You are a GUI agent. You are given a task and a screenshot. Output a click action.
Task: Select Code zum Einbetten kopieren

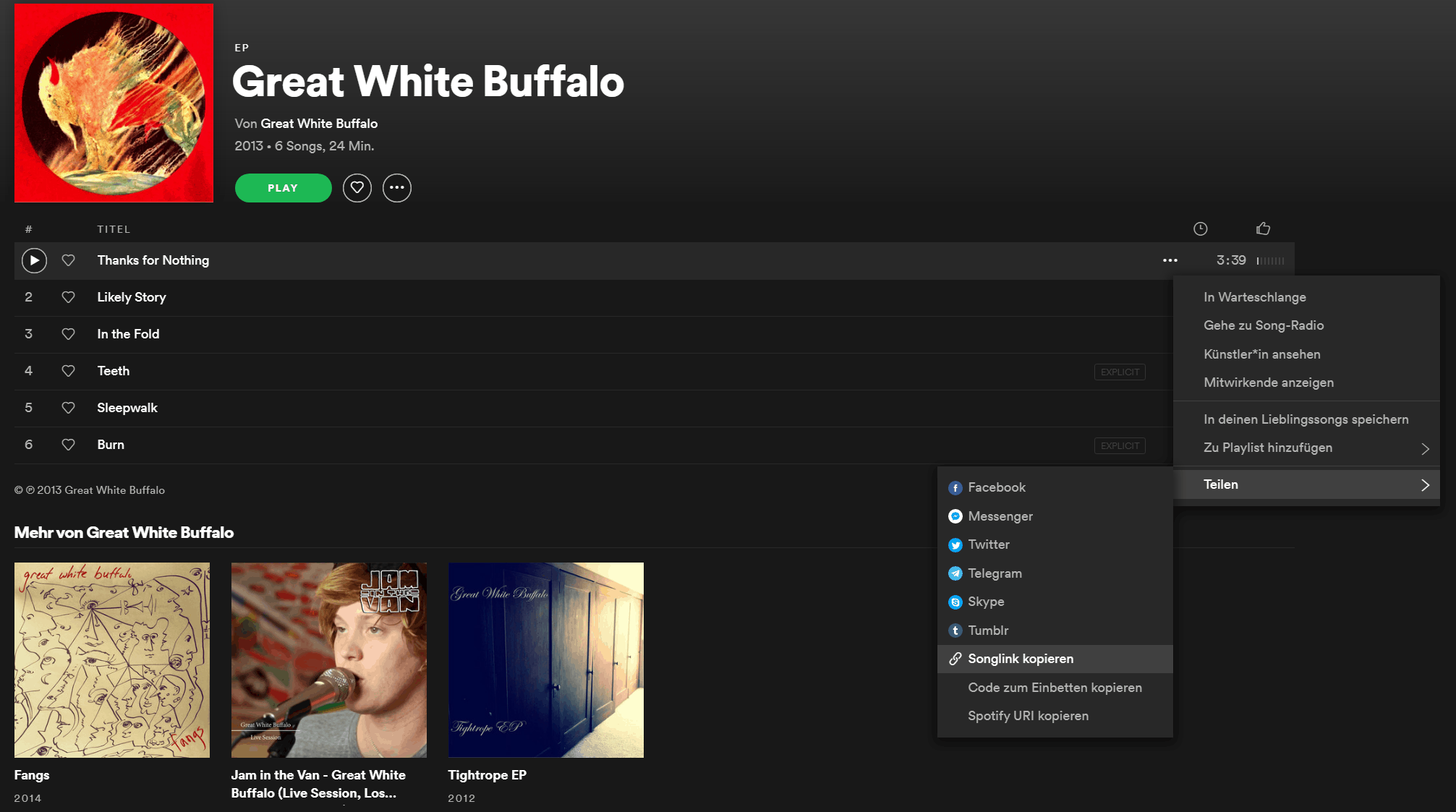1055,688
